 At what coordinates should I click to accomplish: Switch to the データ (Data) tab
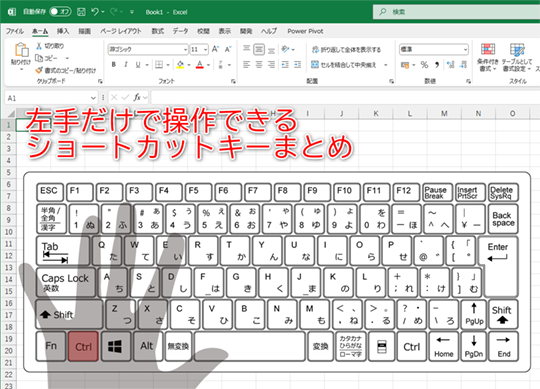(180, 31)
